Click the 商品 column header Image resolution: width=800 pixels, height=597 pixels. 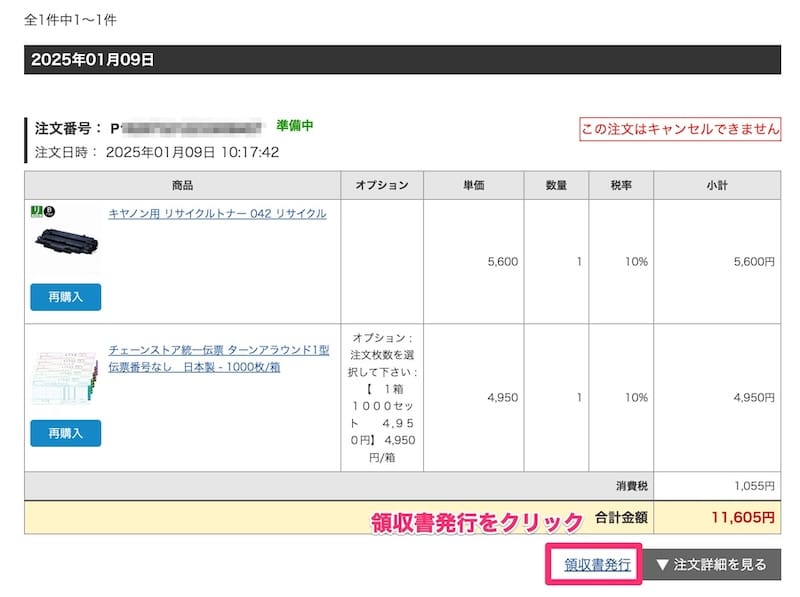(182, 185)
